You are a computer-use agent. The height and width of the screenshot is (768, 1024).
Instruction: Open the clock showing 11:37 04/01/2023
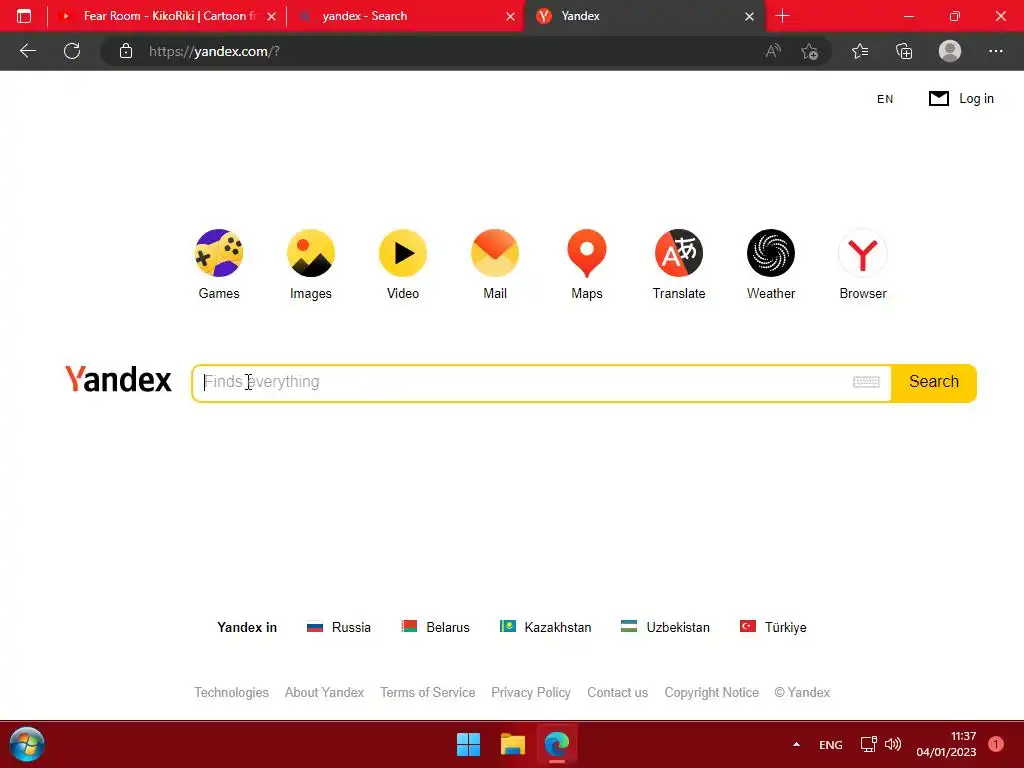tap(946, 744)
